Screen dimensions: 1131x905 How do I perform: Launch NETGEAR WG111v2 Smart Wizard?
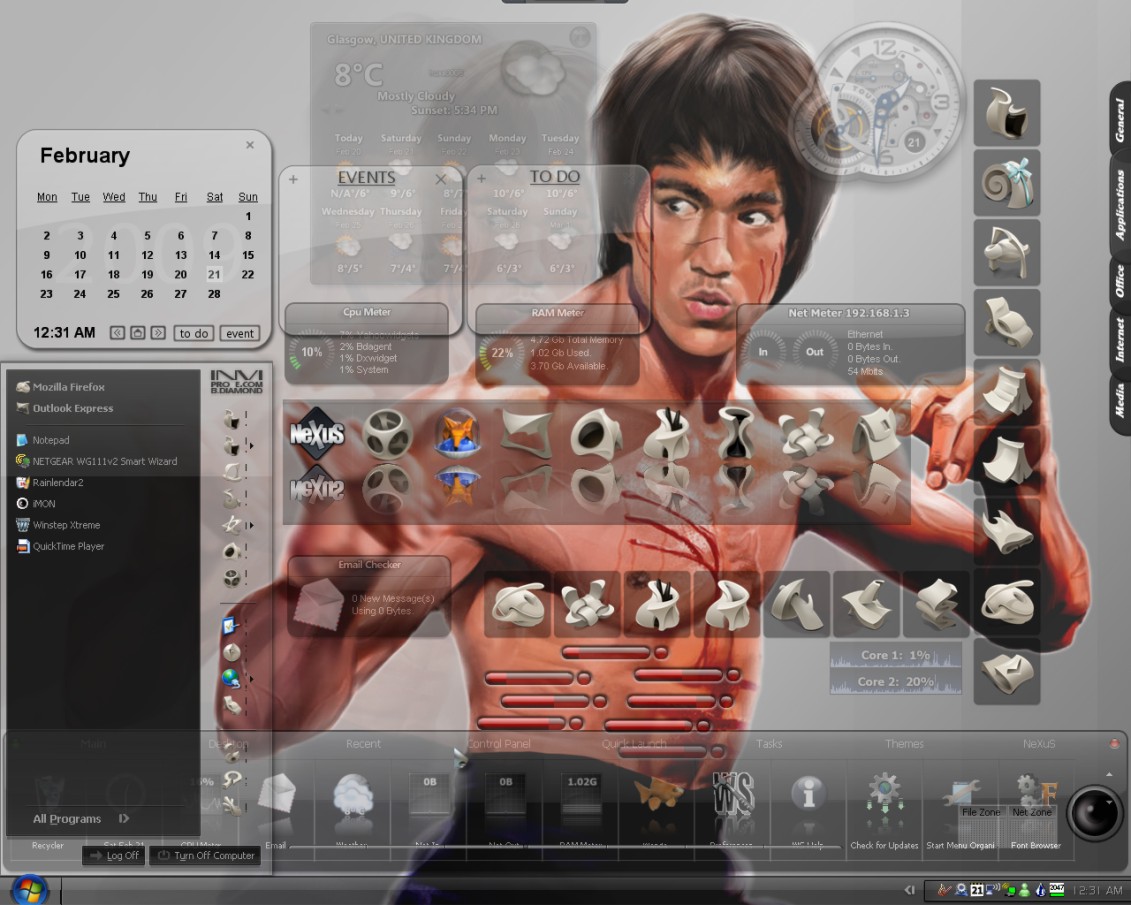[x=96, y=462]
